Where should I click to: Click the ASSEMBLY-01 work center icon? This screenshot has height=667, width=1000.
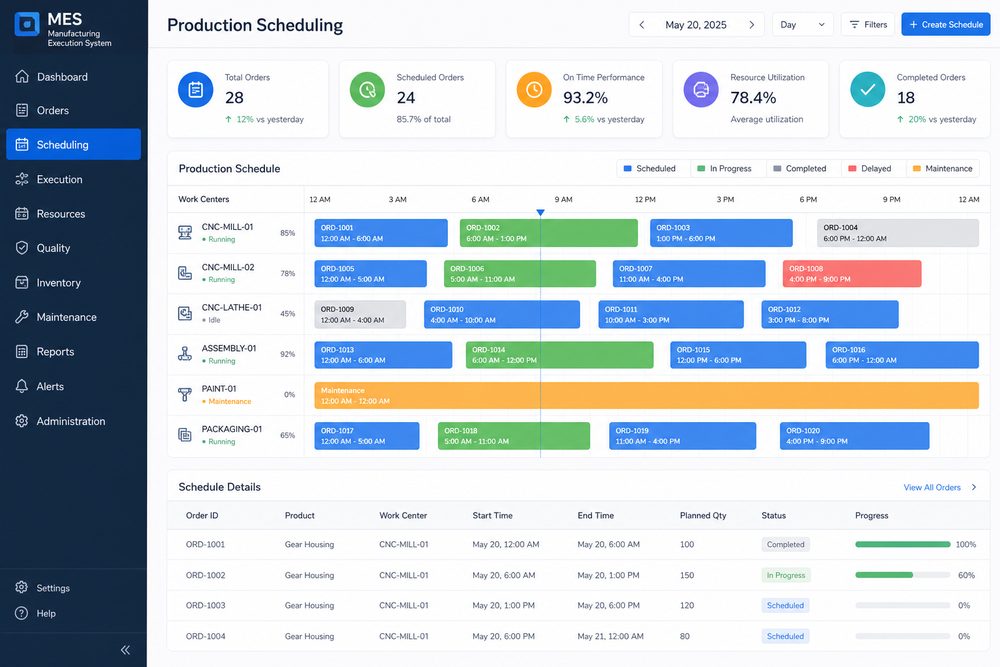185,354
